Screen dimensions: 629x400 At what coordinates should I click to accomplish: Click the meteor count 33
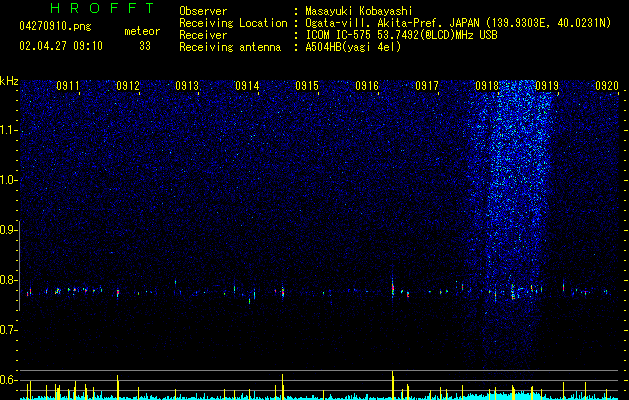pos(145,46)
